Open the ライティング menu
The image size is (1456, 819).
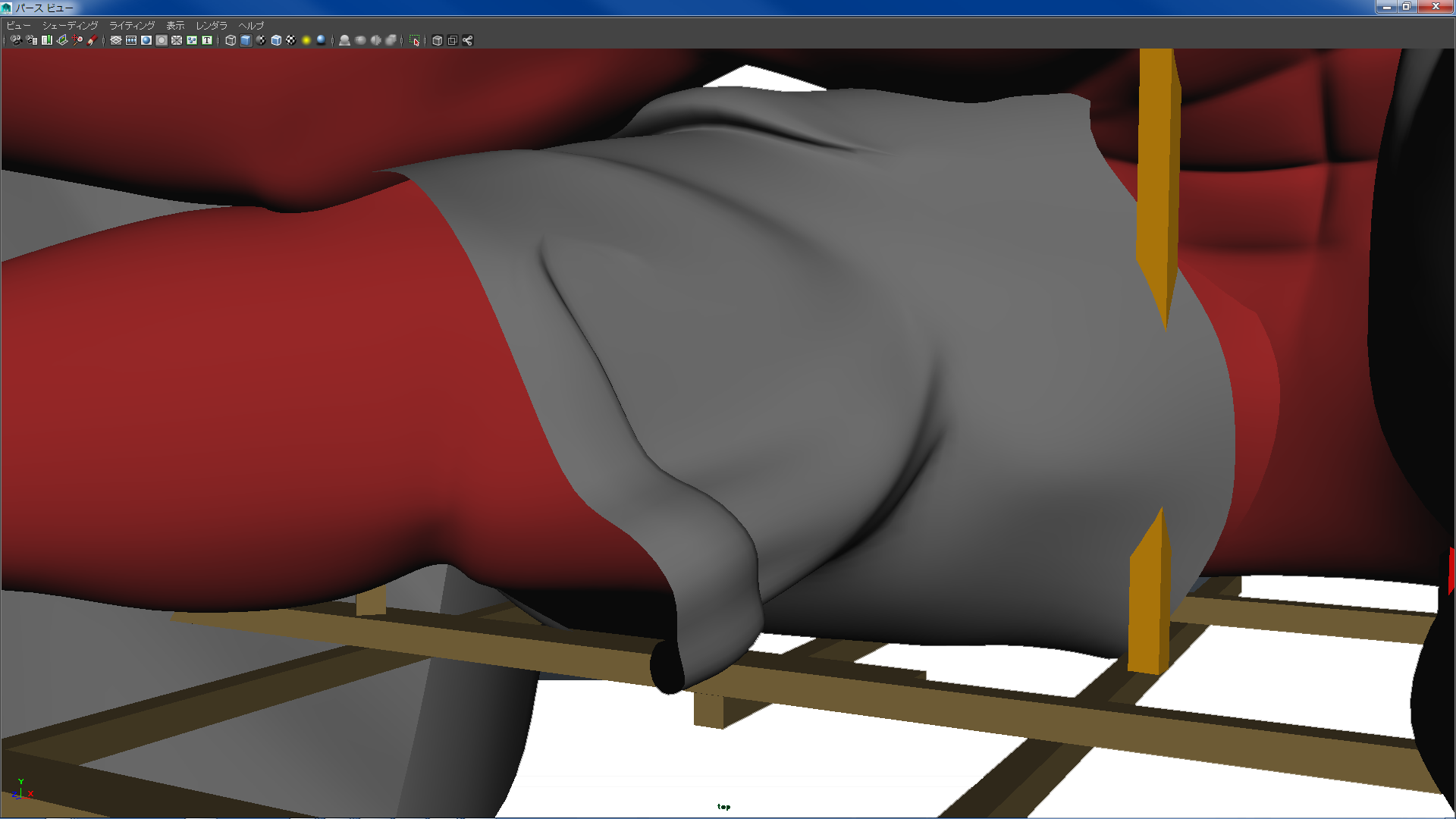(x=132, y=25)
